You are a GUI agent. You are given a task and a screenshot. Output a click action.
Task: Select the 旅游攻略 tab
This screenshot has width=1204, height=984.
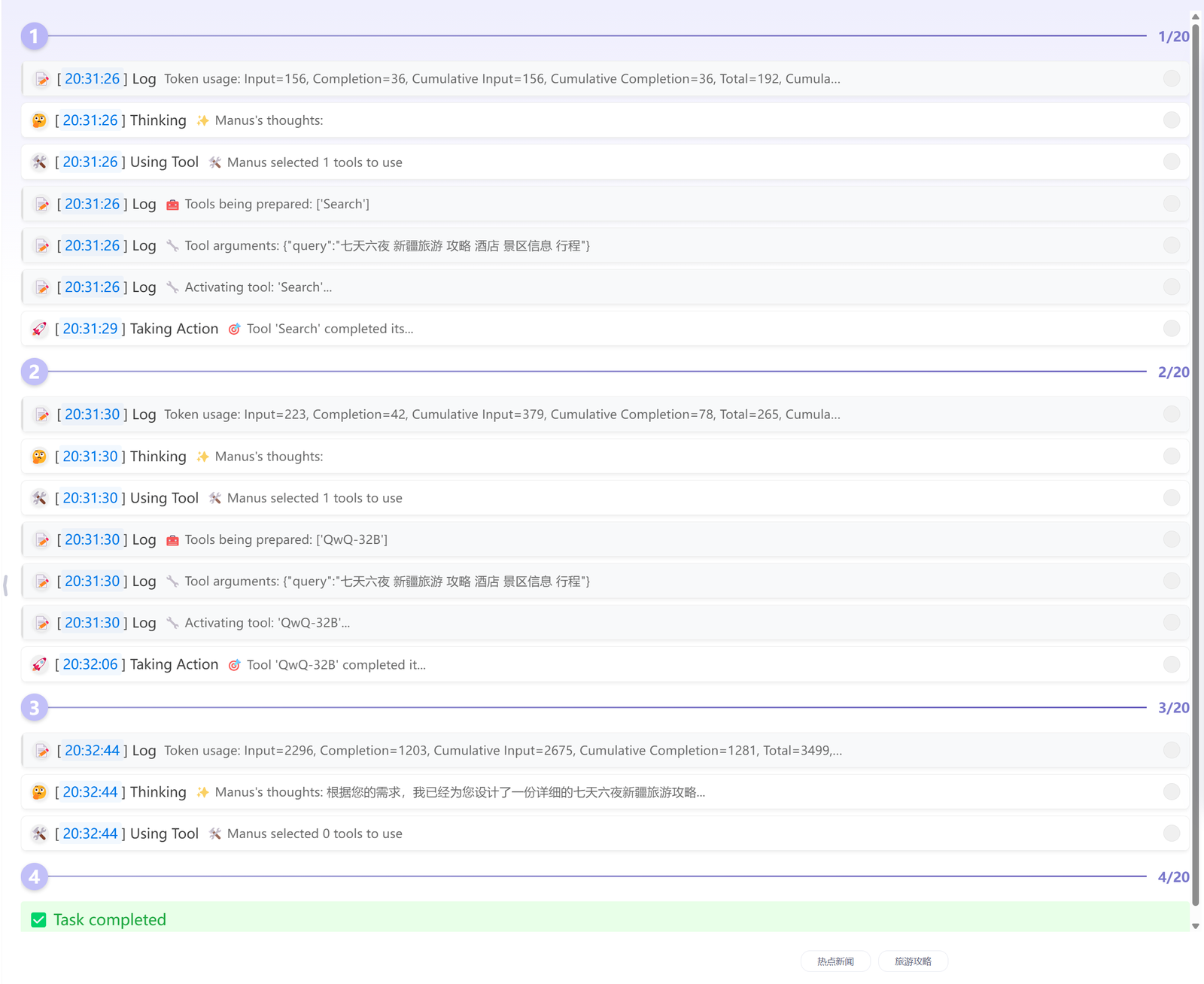click(913, 961)
